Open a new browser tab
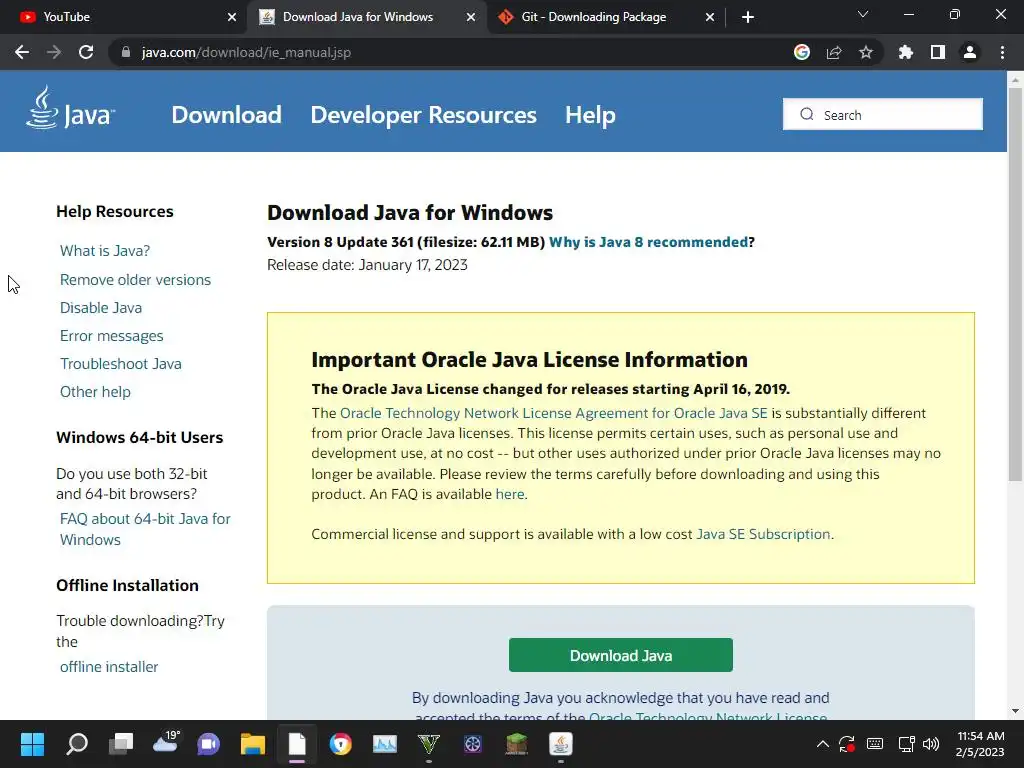The height and width of the screenshot is (768, 1024). (748, 17)
